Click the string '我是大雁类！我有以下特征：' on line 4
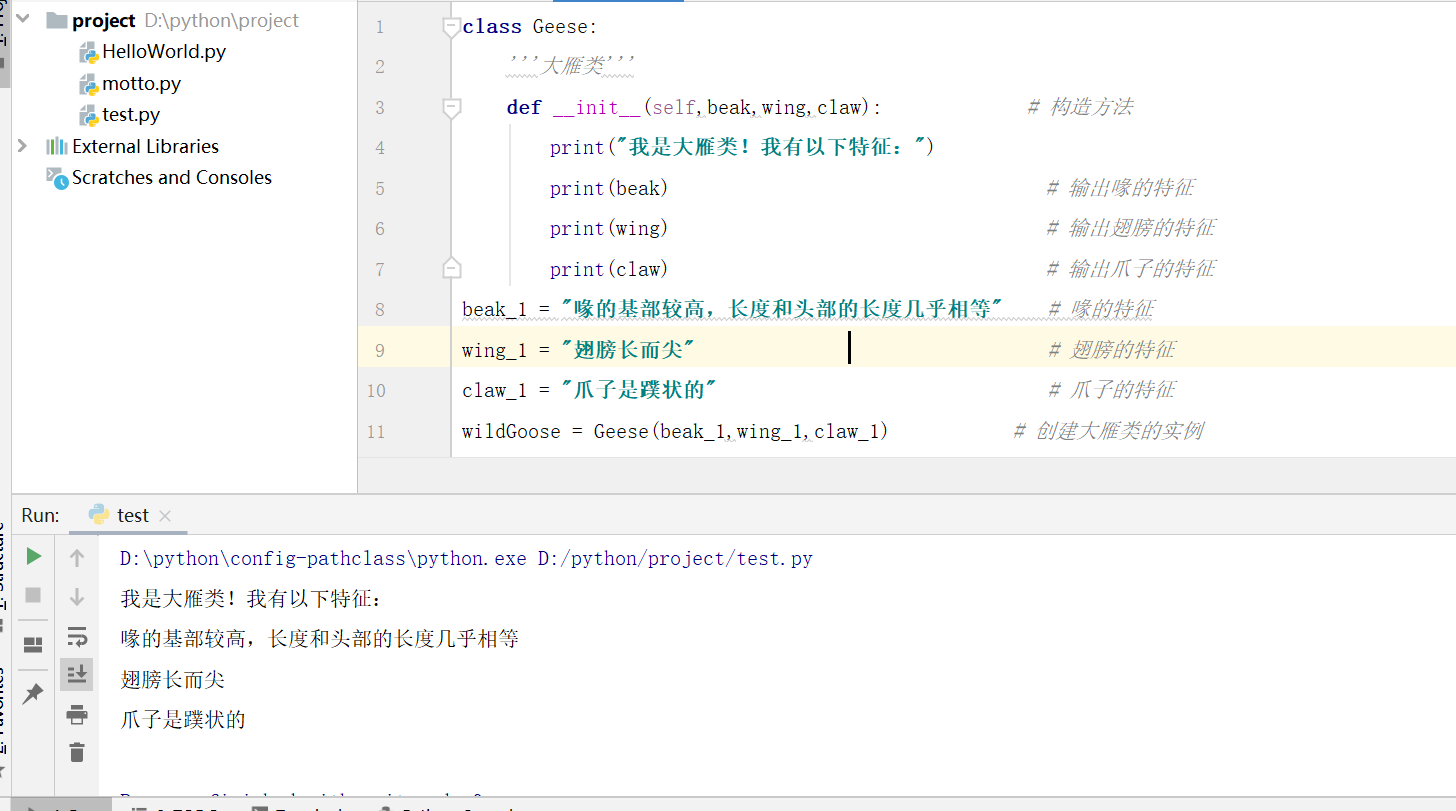This screenshot has height=811, width=1456. pyautogui.click(x=769, y=148)
